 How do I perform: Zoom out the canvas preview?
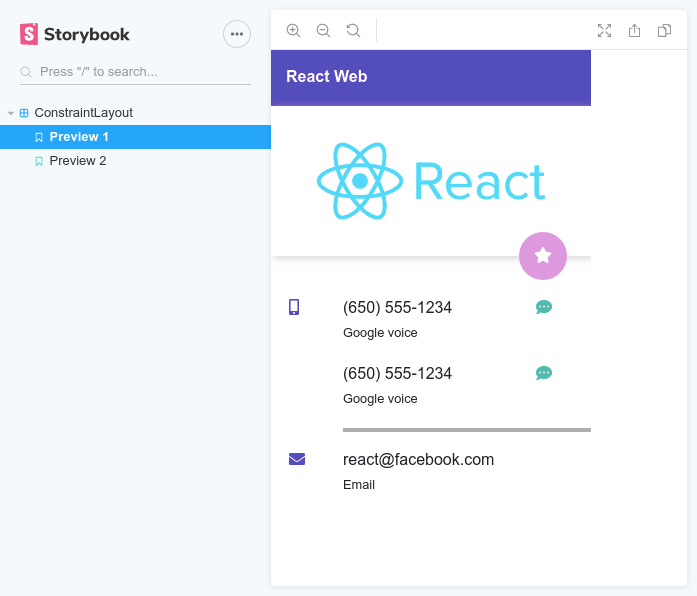point(323,30)
